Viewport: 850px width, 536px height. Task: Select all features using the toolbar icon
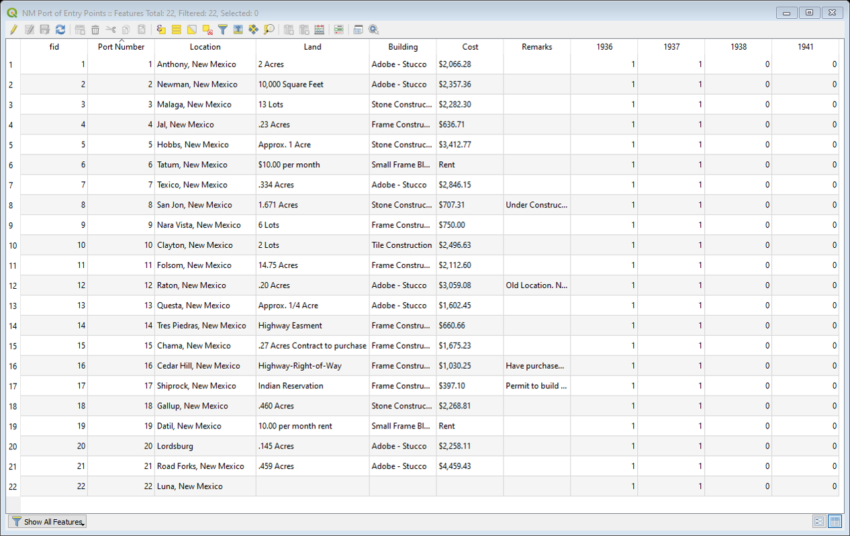pyautogui.click(x=176, y=30)
